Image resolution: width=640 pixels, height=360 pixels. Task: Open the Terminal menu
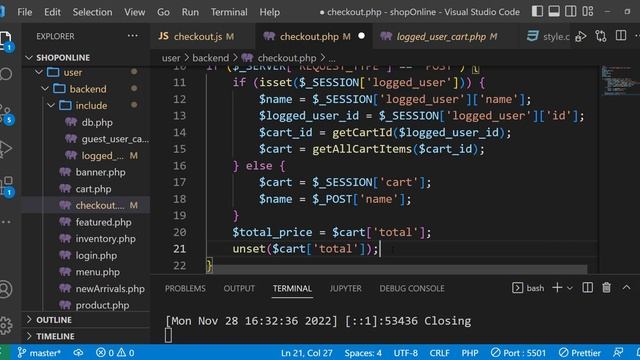point(229,12)
